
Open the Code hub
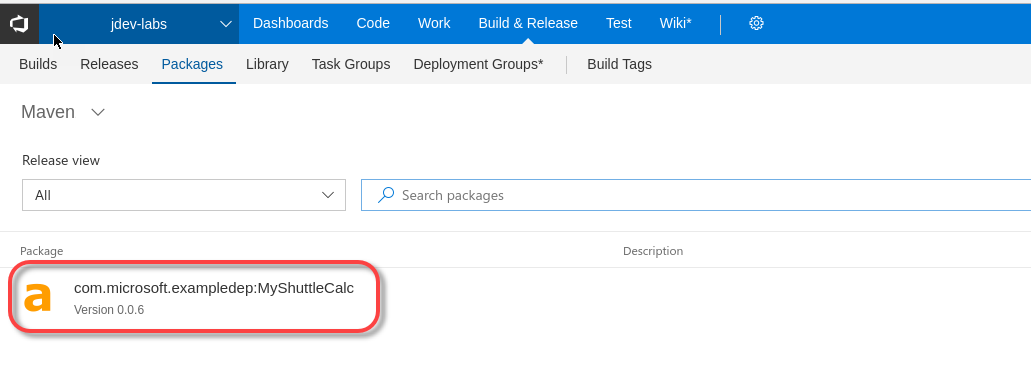[373, 24]
